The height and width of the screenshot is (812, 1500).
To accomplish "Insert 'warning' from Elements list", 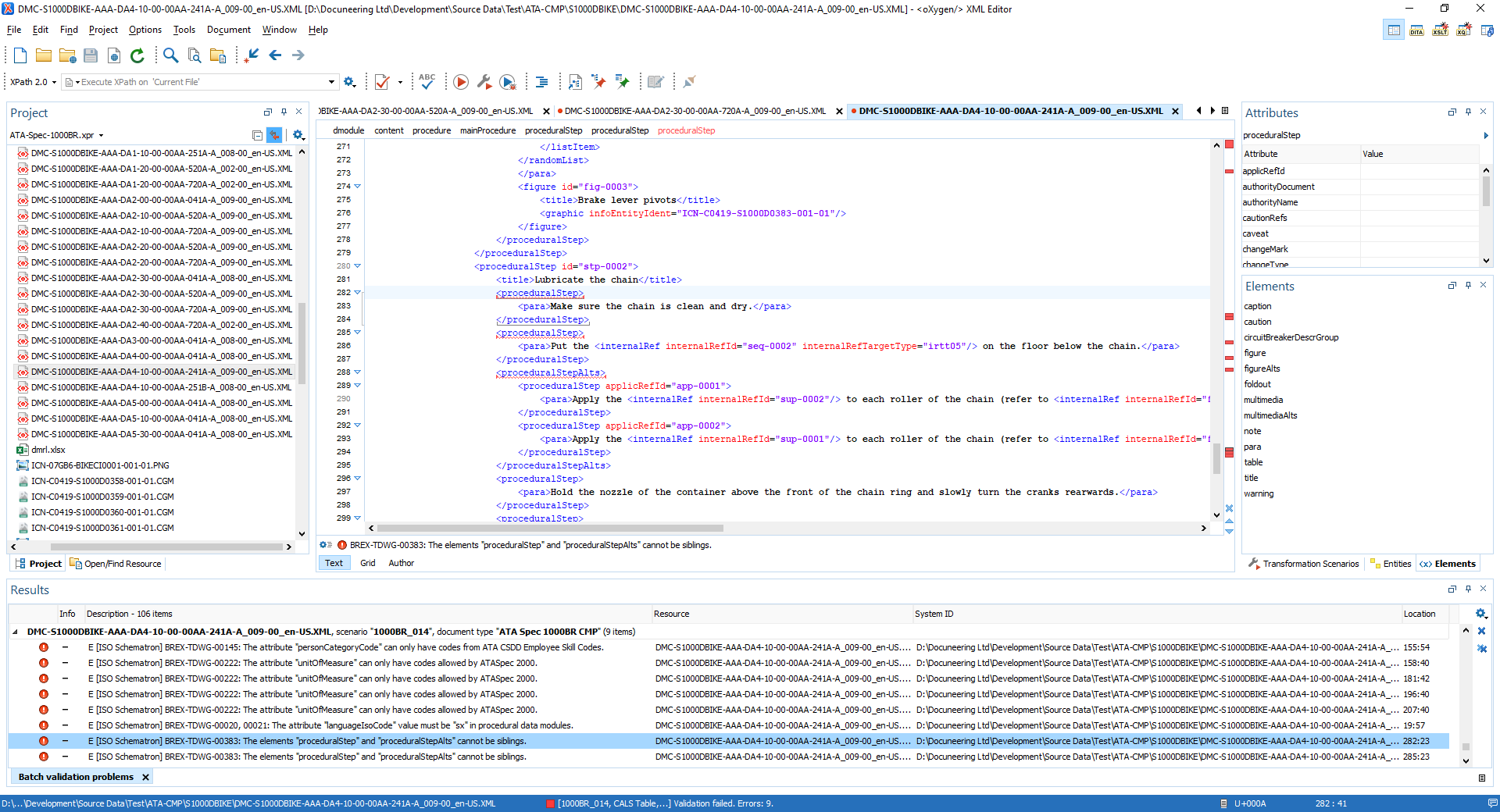I will pos(1259,493).
